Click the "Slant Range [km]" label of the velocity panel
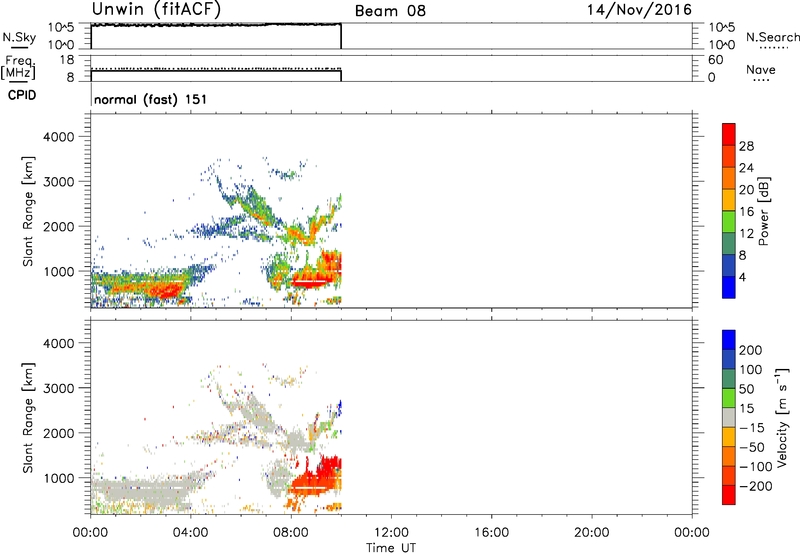 point(28,418)
